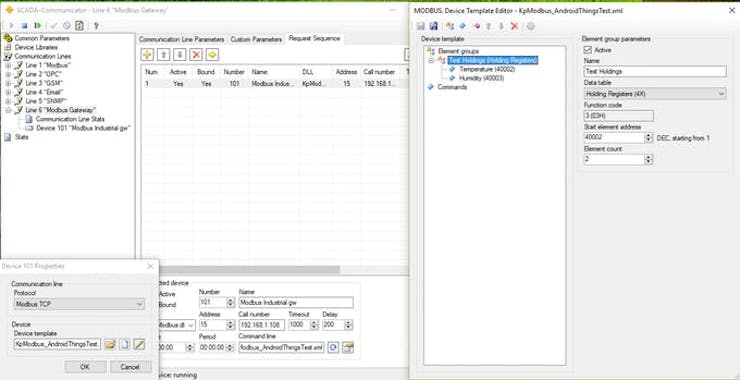Toggle the Active checkbox in Element group parameters

pyautogui.click(x=588, y=50)
